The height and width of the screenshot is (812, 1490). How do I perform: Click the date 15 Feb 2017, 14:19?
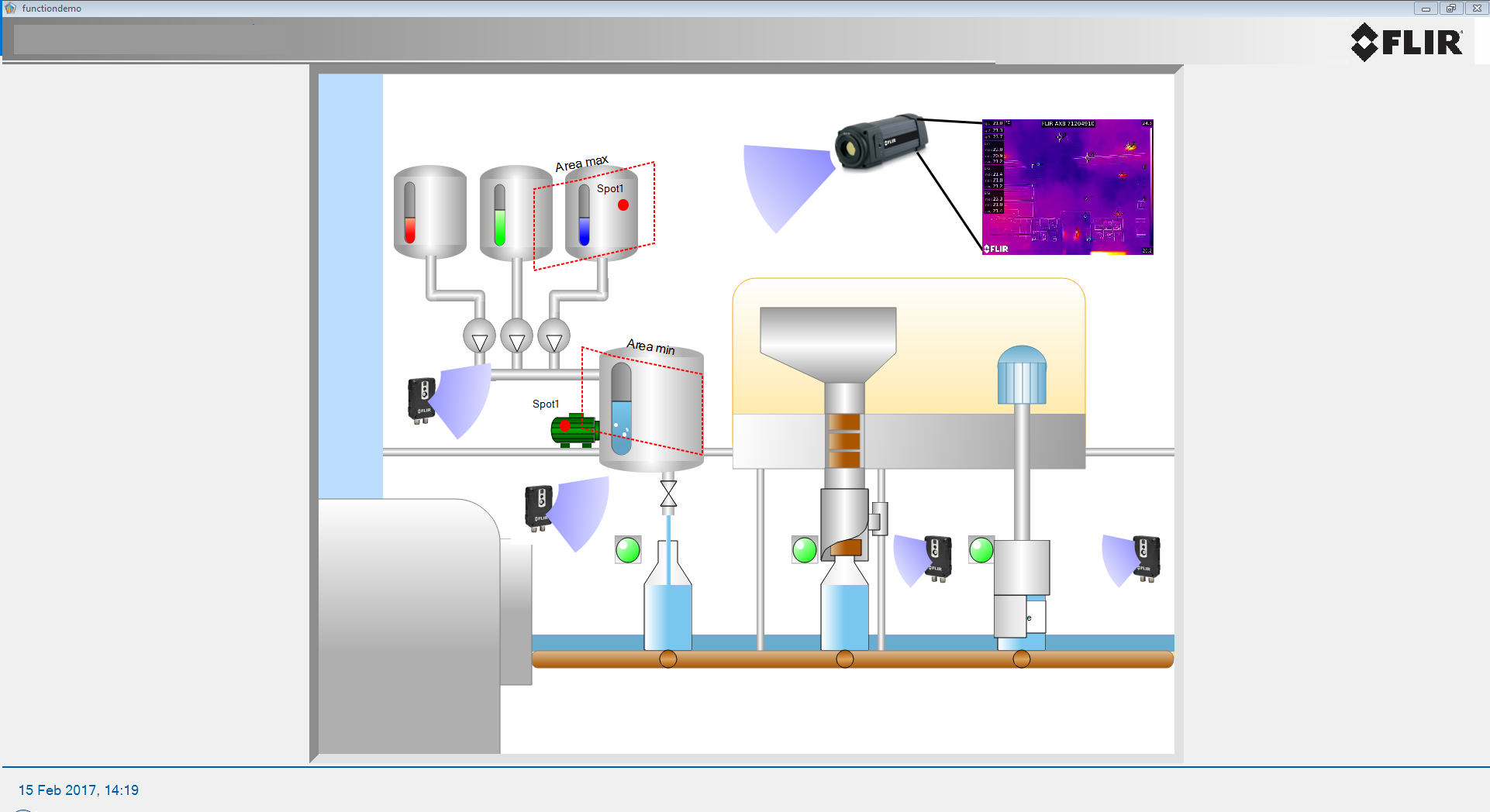[78, 790]
